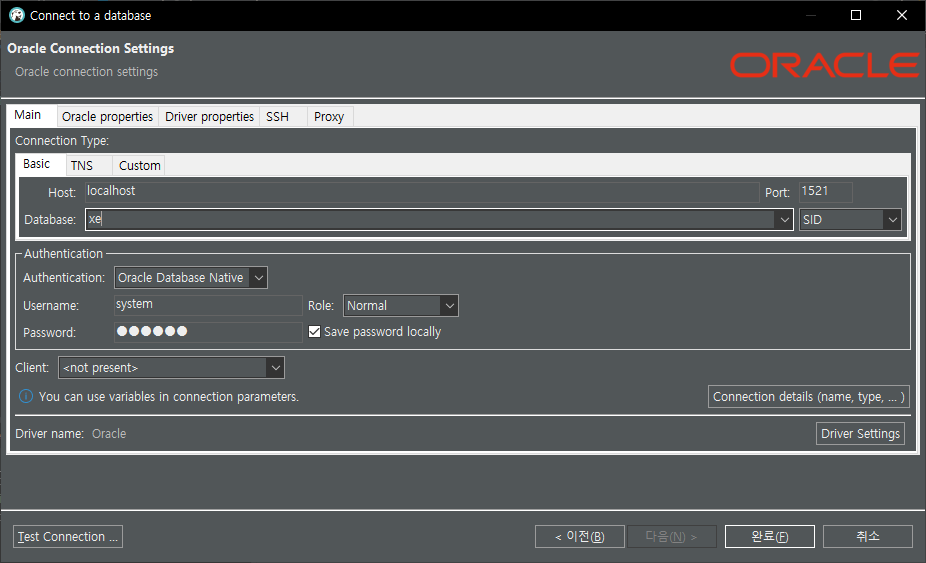Click the Oracle logo in the header

(x=824, y=65)
